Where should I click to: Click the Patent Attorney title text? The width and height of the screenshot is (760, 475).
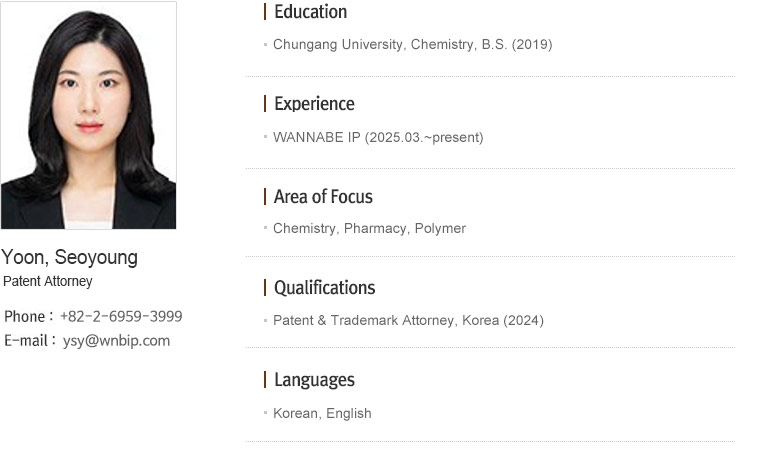(x=48, y=281)
